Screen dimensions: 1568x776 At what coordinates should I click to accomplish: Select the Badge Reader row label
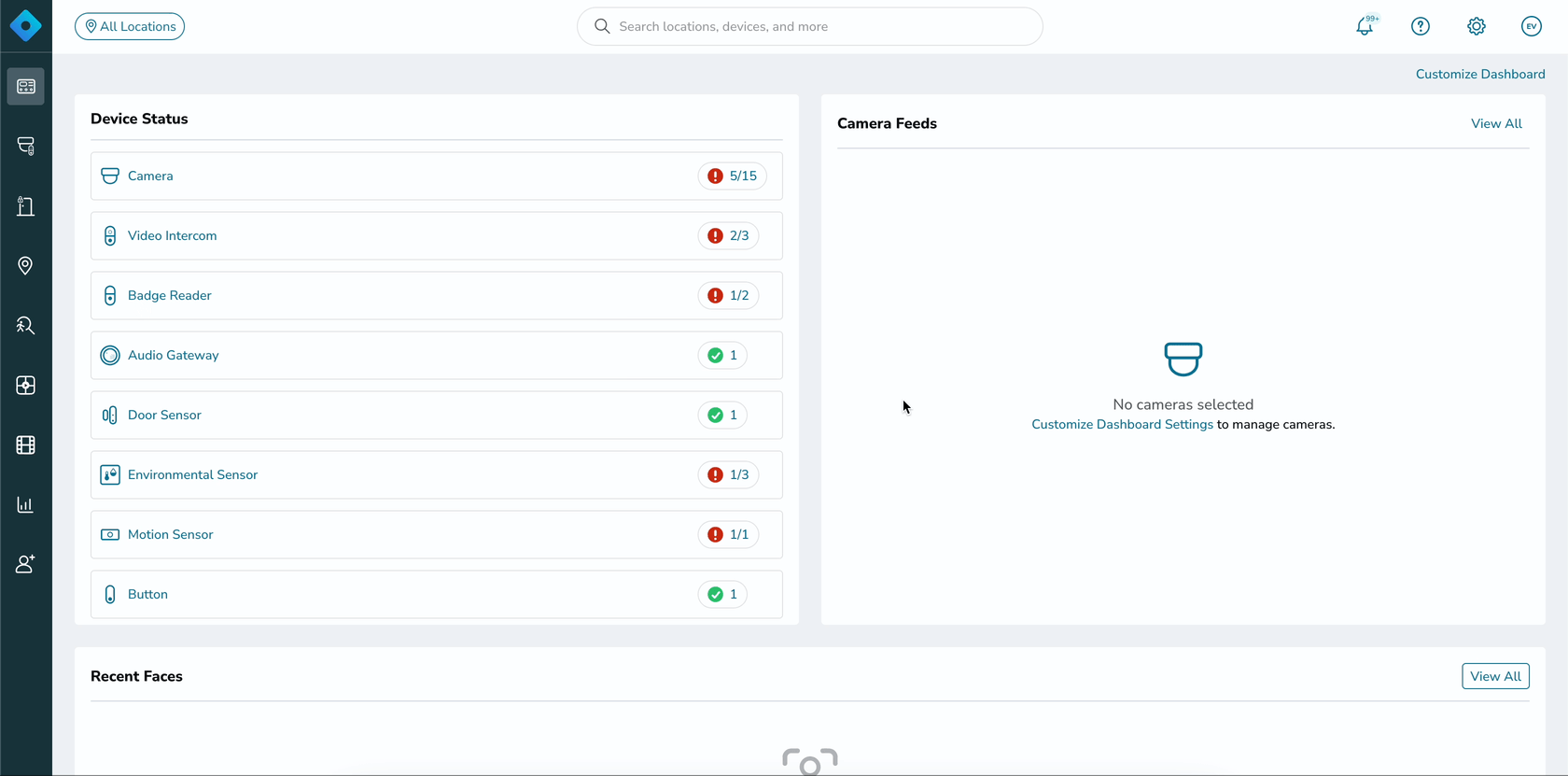170,295
